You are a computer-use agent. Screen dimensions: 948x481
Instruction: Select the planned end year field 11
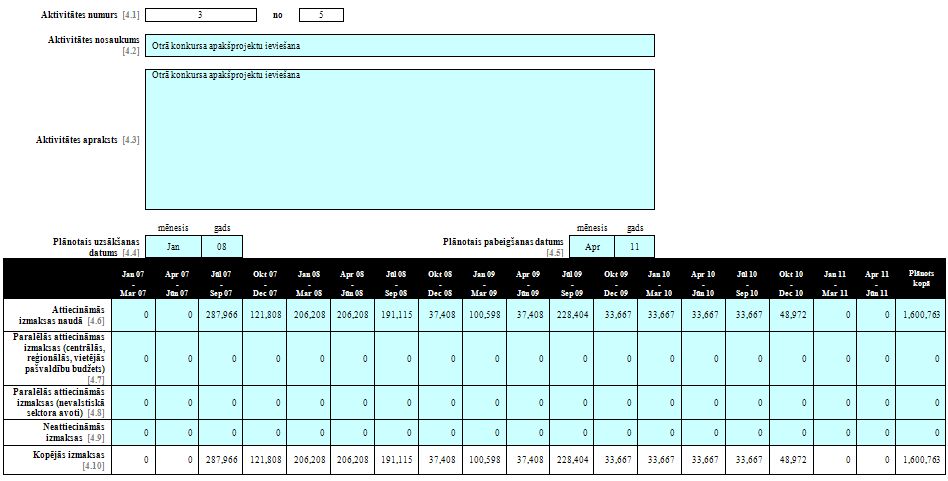tap(636, 247)
